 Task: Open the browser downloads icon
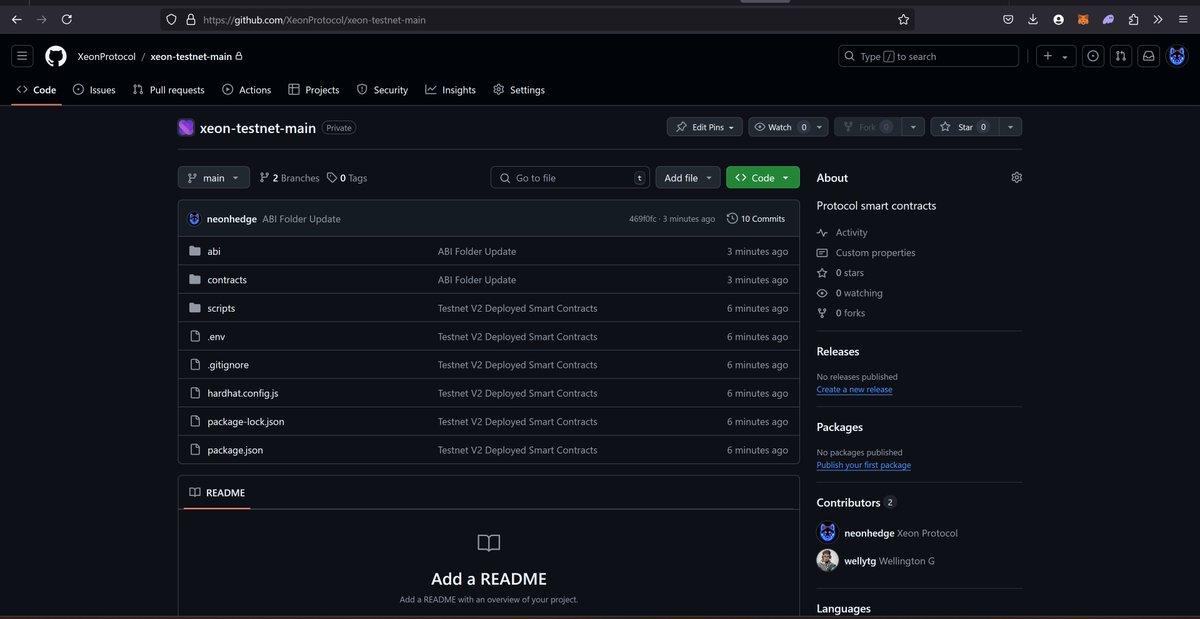(x=1033, y=19)
